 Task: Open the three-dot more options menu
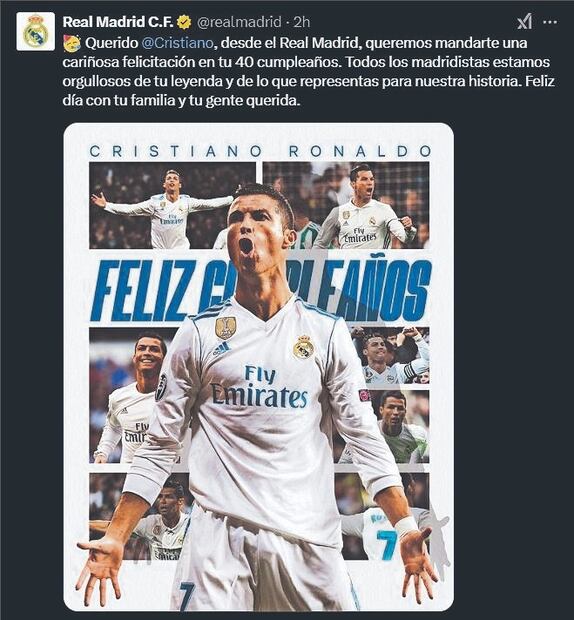[550, 22]
